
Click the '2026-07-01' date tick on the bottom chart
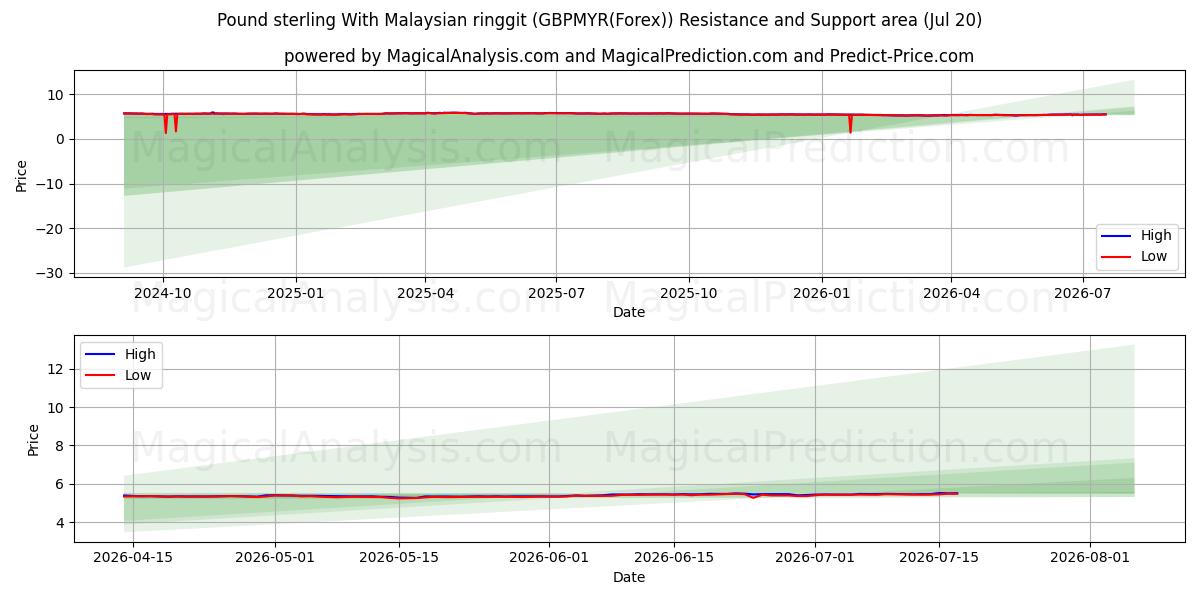pyautogui.click(x=814, y=559)
